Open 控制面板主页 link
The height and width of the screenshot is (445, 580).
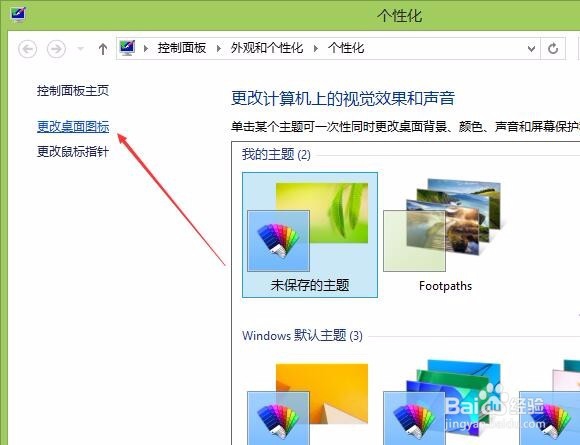click(x=73, y=91)
